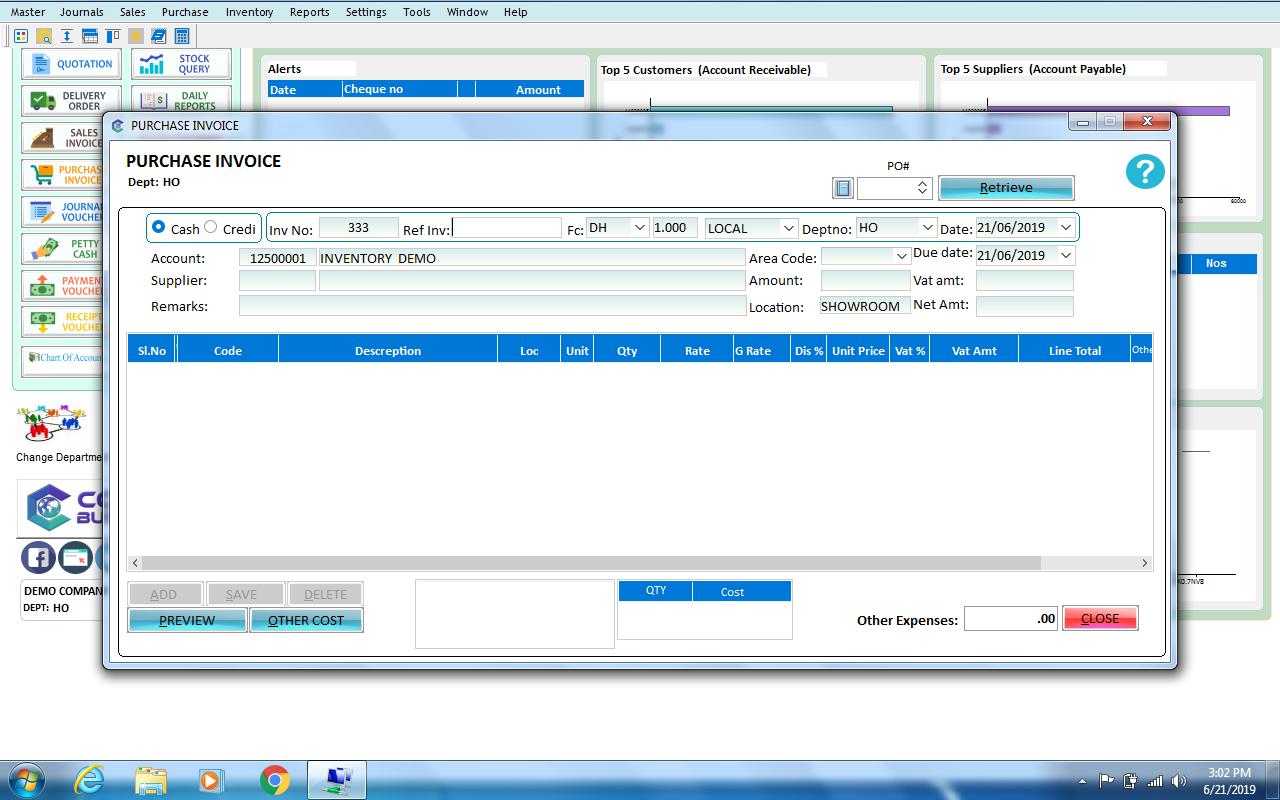The width and height of the screenshot is (1280, 800).
Task: Open the Area Code dropdown
Action: (900, 257)
